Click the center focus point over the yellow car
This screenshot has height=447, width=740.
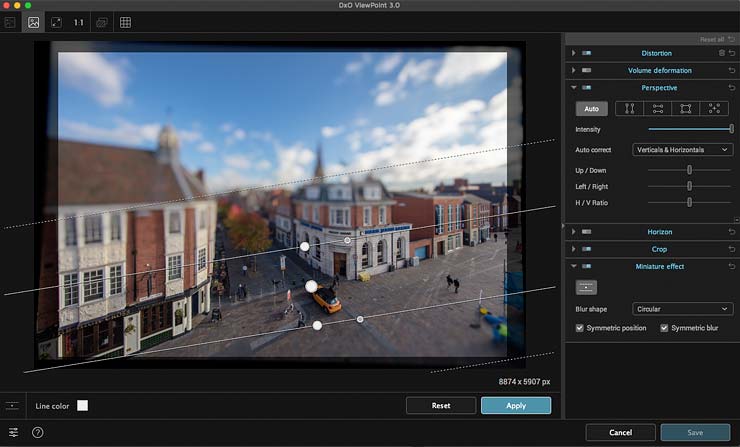coord(311,286)
